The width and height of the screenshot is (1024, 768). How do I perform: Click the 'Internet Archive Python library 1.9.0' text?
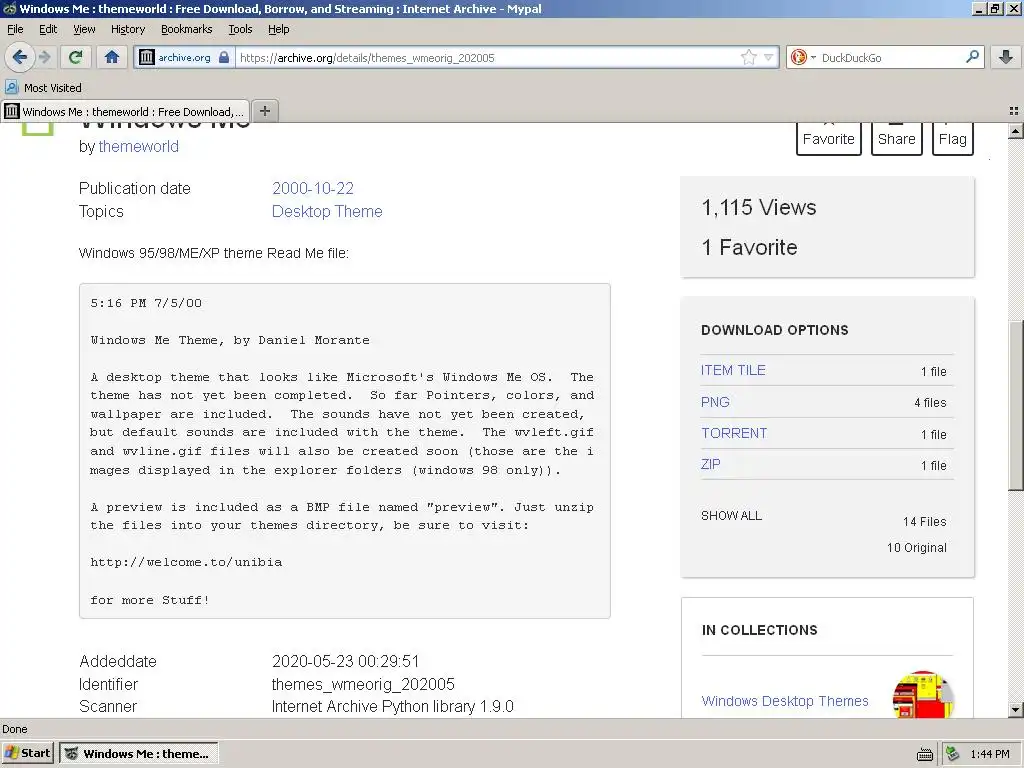(392, 706)
